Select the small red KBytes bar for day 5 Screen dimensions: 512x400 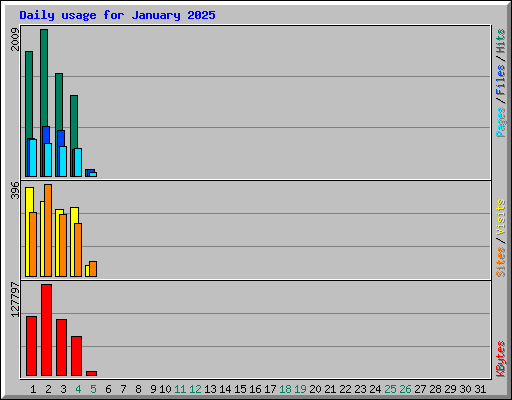click(x=91, y=374)
